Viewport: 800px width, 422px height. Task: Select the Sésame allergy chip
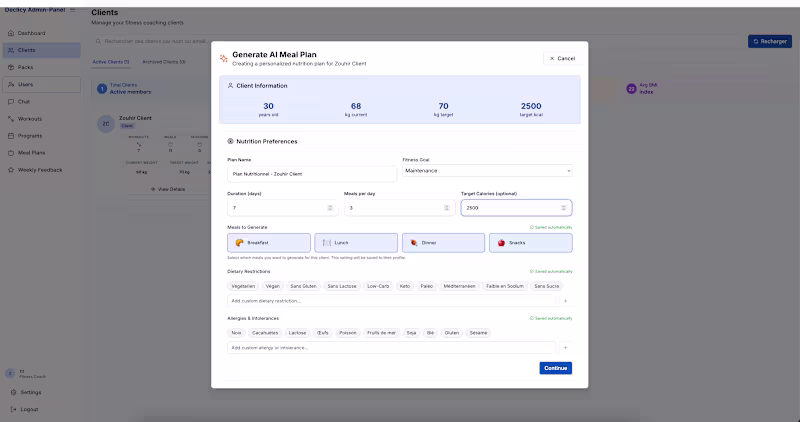point(478,333)
